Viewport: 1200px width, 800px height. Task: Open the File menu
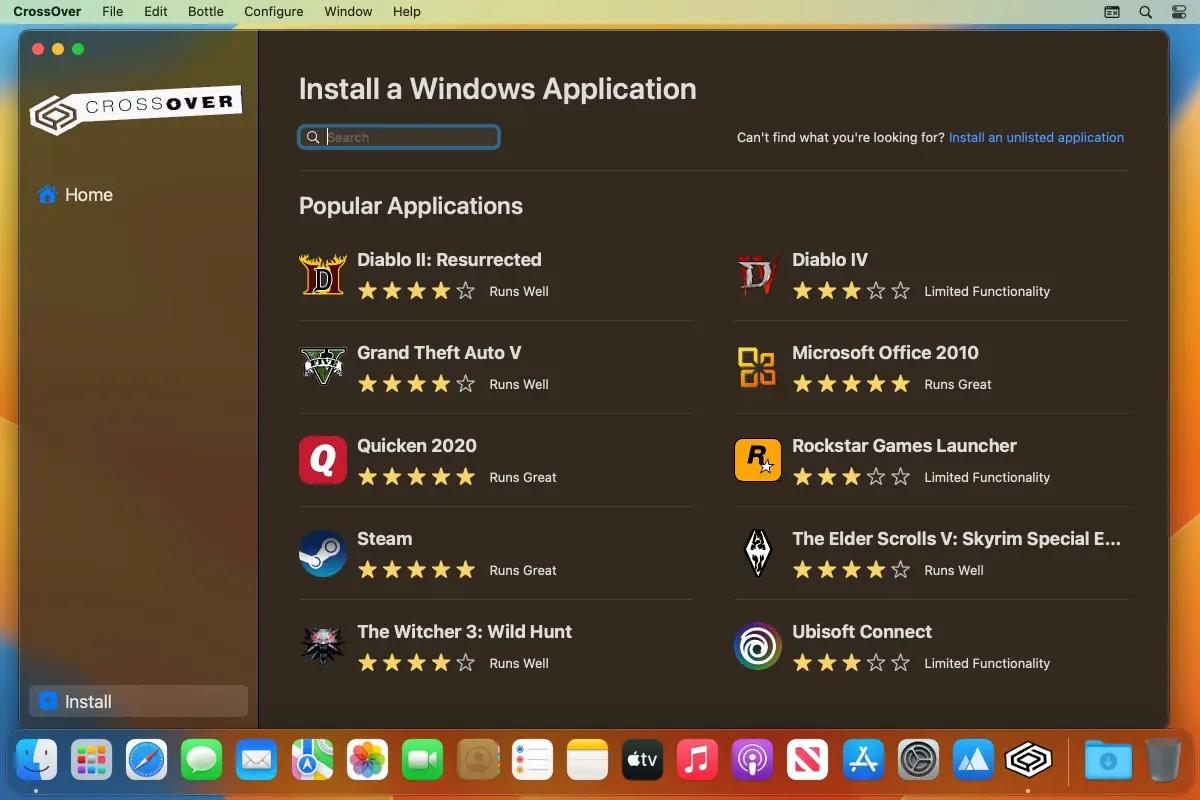[x=113, y=11]
